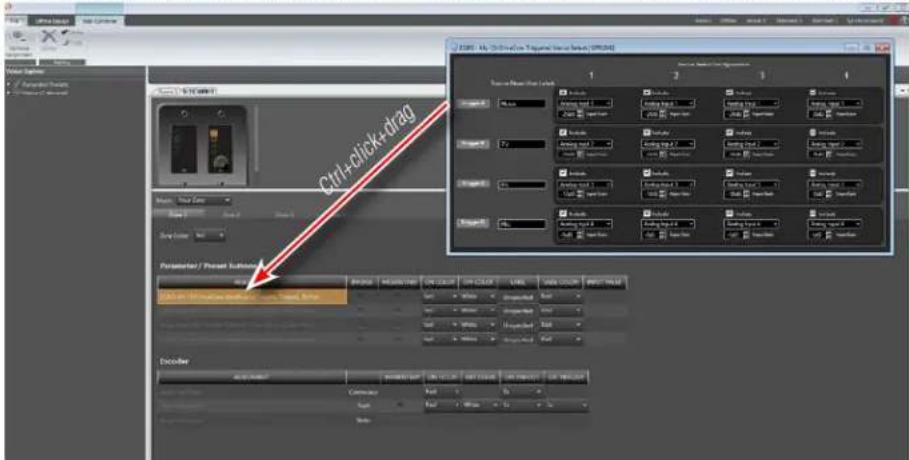Click the Assignment column header of Encoder table
The image size is (909, 460).
coord(252,377)
